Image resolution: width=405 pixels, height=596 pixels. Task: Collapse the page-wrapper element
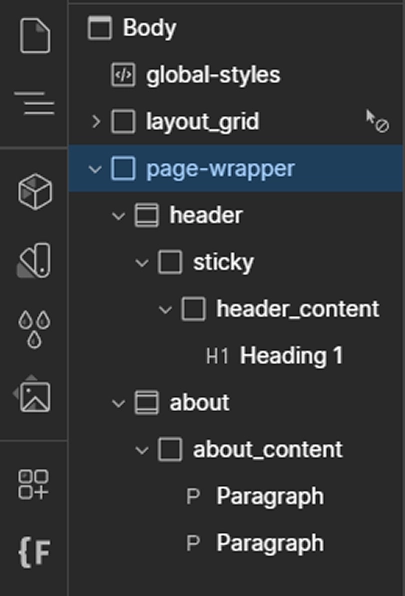point(95,169)
